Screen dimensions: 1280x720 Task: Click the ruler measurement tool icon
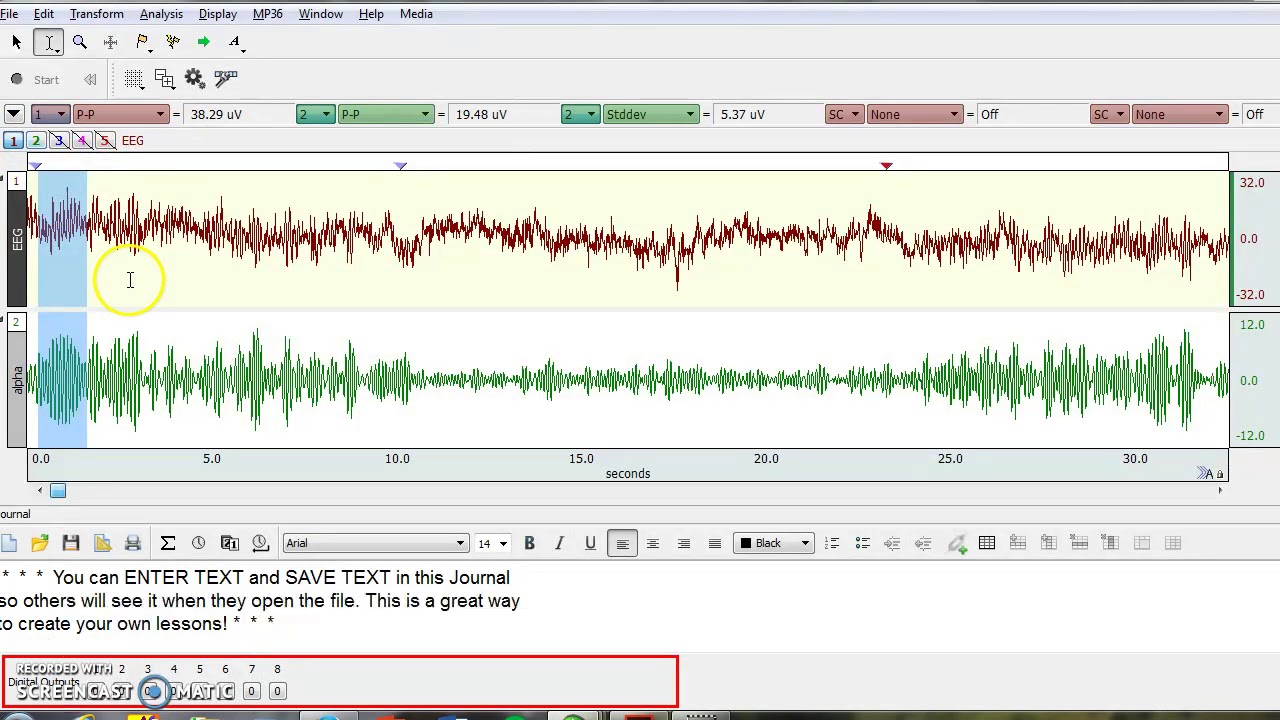[226, 79]
